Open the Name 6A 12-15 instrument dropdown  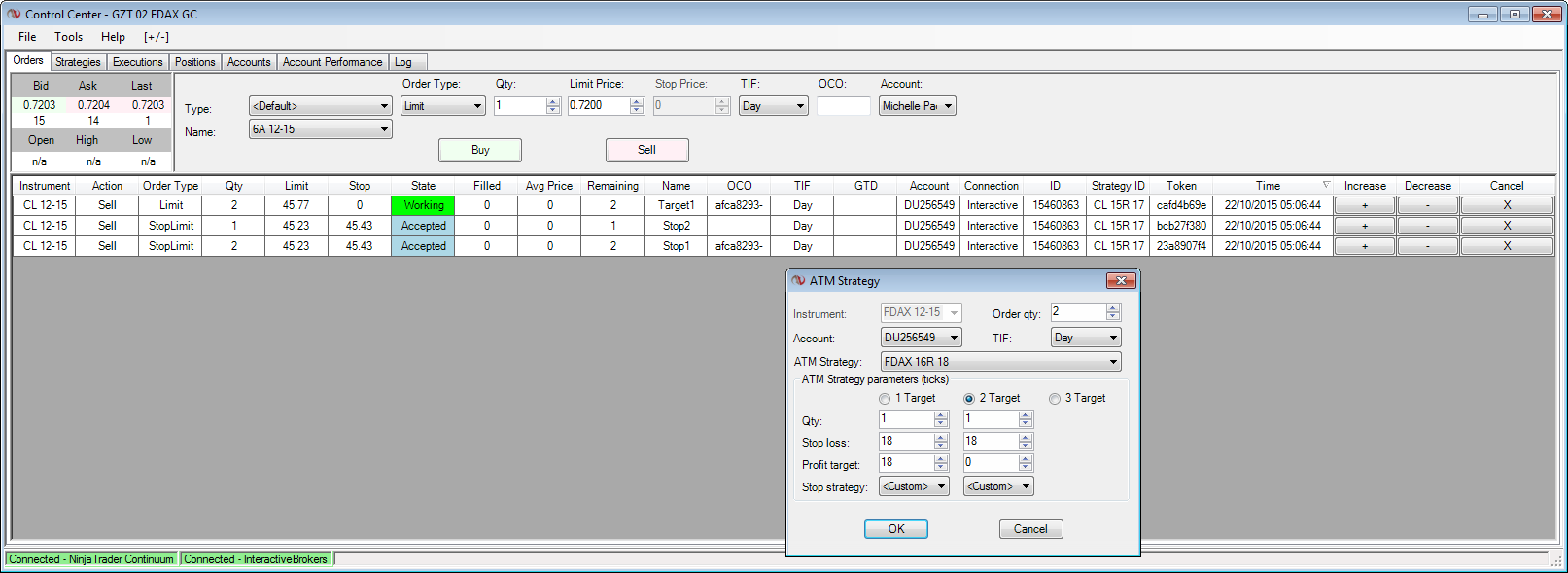point(321,129)
